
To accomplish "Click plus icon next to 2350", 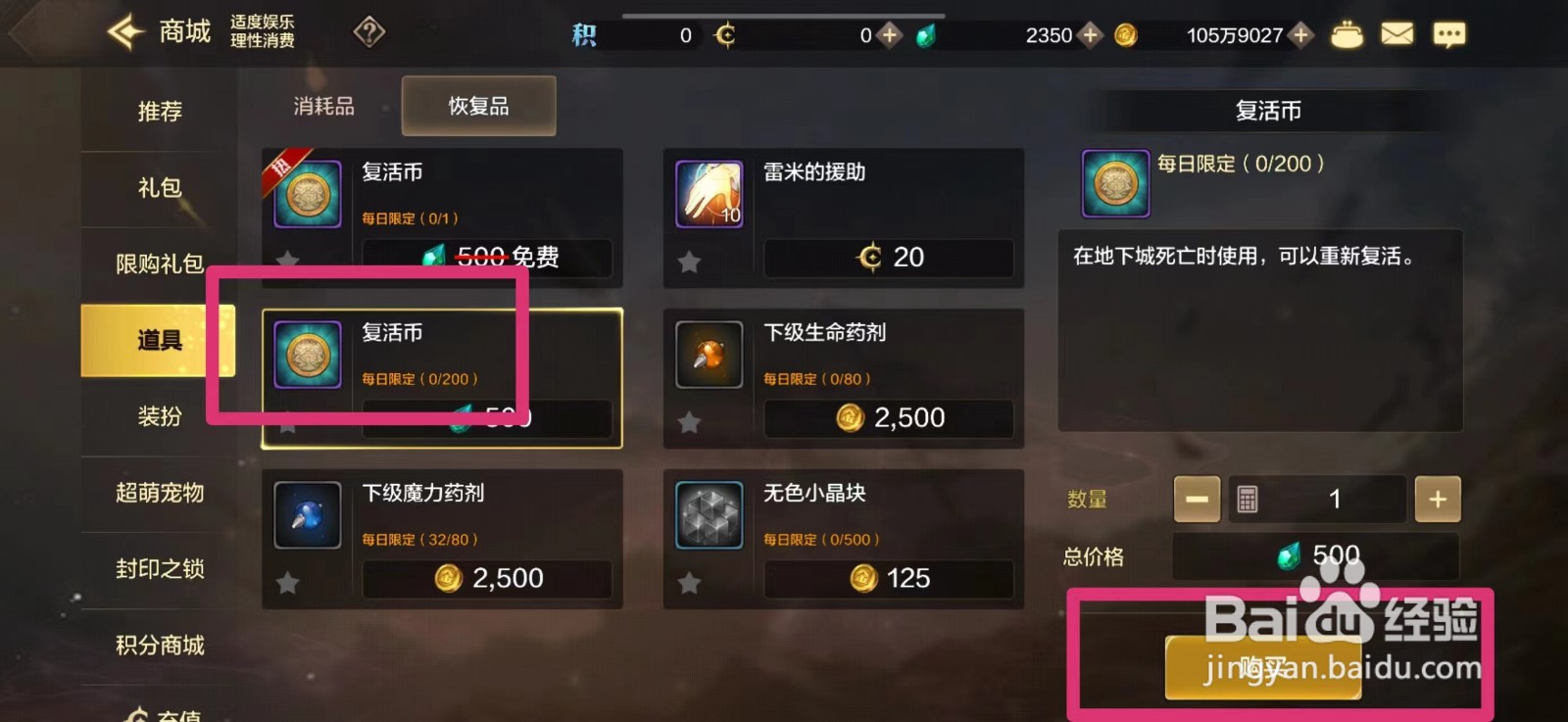I will point(1090,35).
